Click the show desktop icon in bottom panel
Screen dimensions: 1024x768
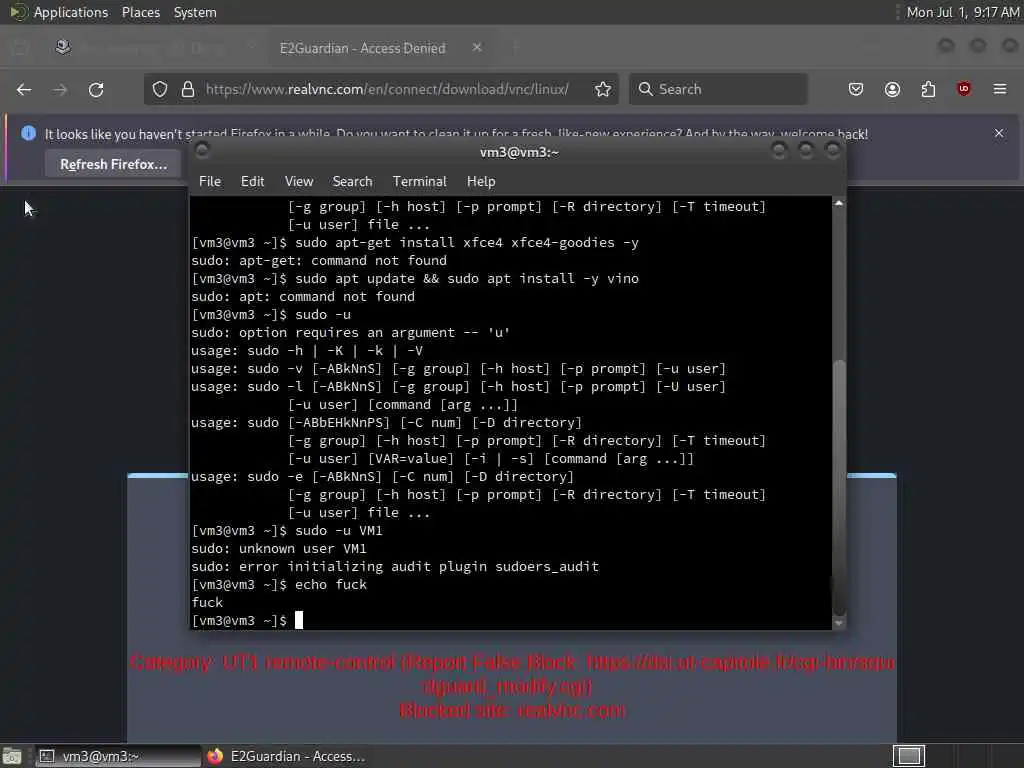12,756
